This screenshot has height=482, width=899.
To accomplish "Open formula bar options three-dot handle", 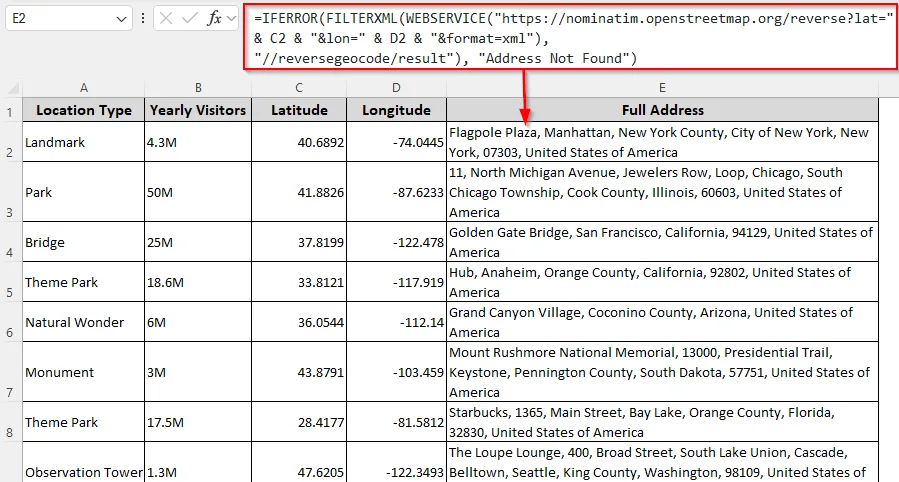I will 143,18.
